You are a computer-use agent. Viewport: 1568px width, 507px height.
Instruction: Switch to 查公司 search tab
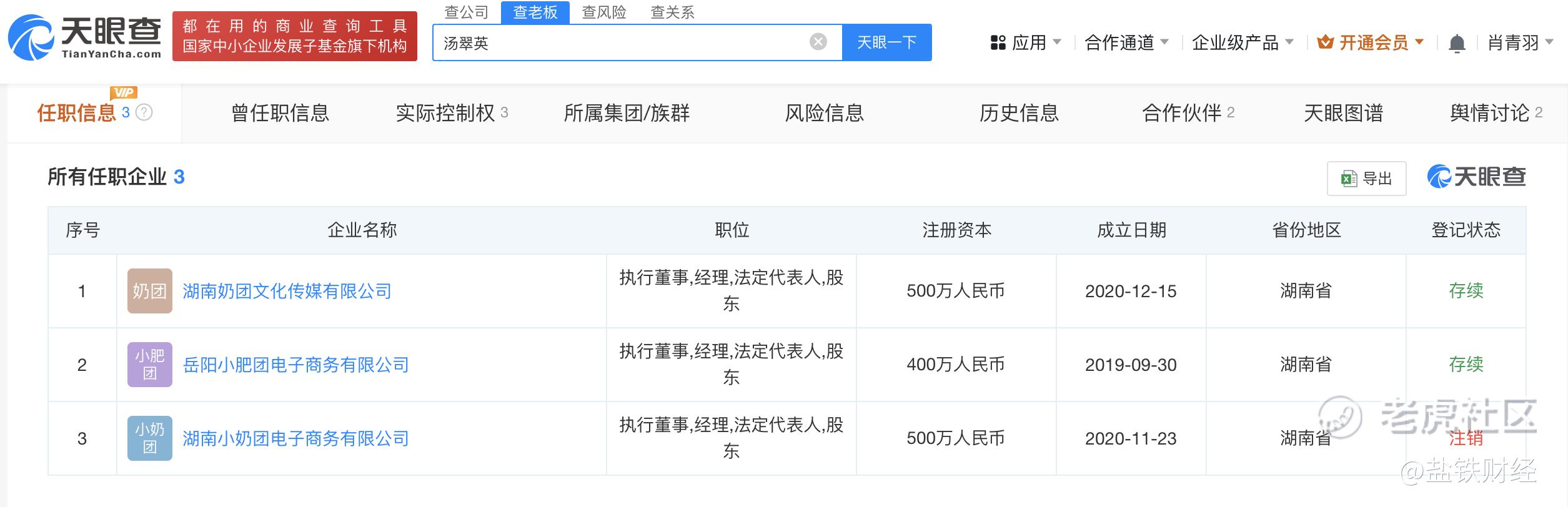466,12
